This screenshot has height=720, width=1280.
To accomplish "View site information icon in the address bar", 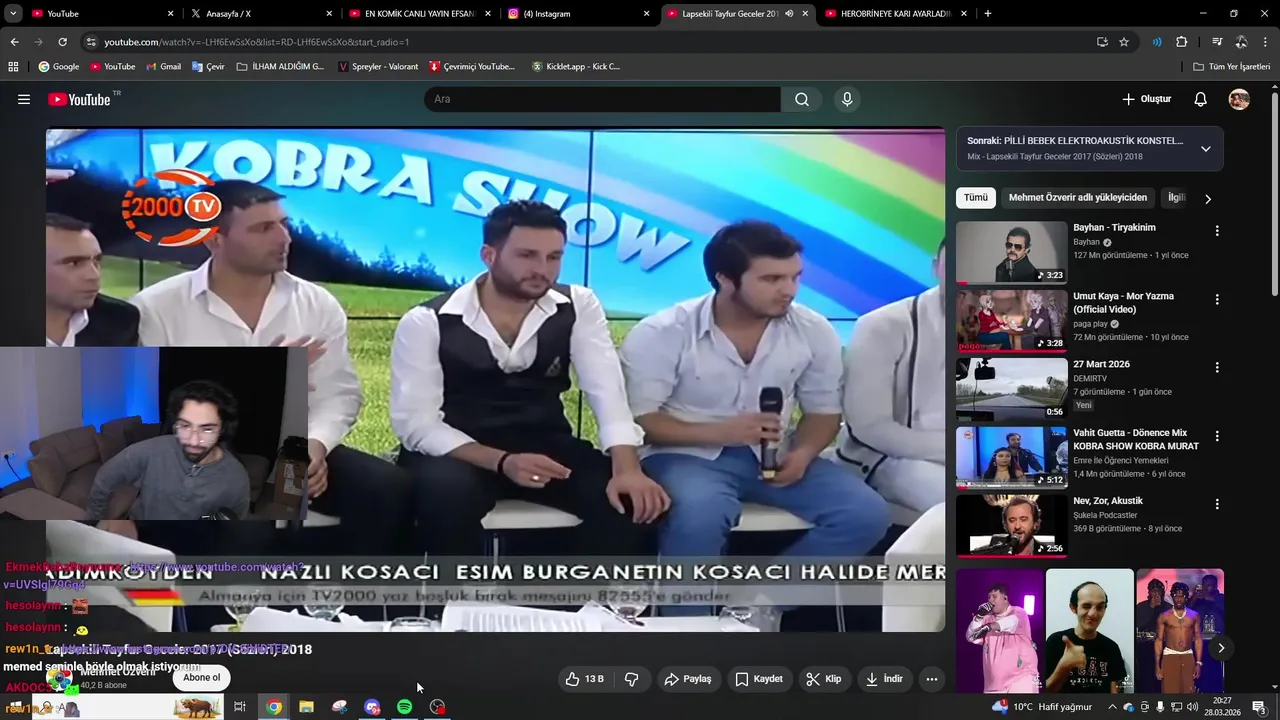I will coord(91,42).
